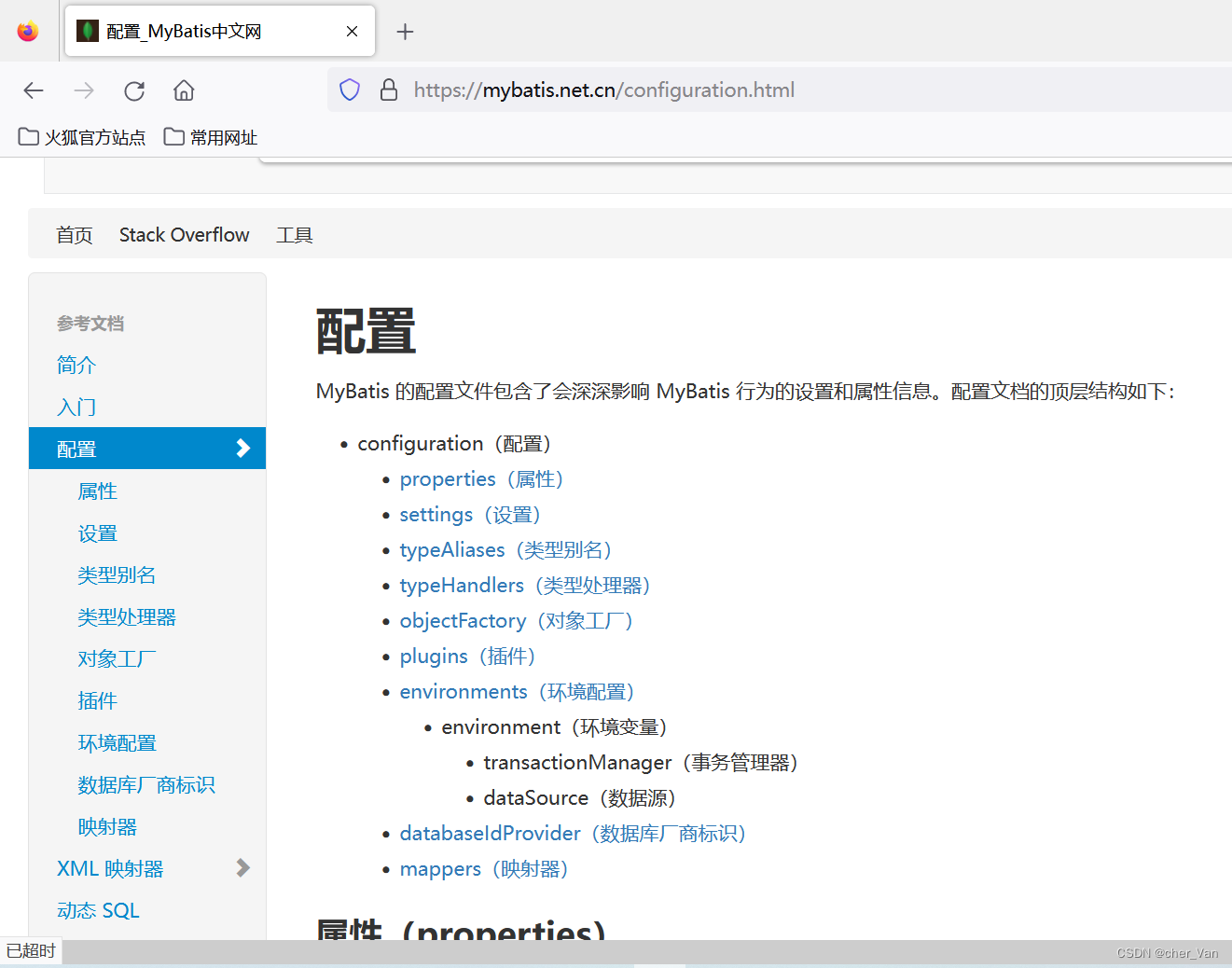Screen dimensions: 1232x968
Task: Open 工具 in navigation bar
Action: (295, 235)
